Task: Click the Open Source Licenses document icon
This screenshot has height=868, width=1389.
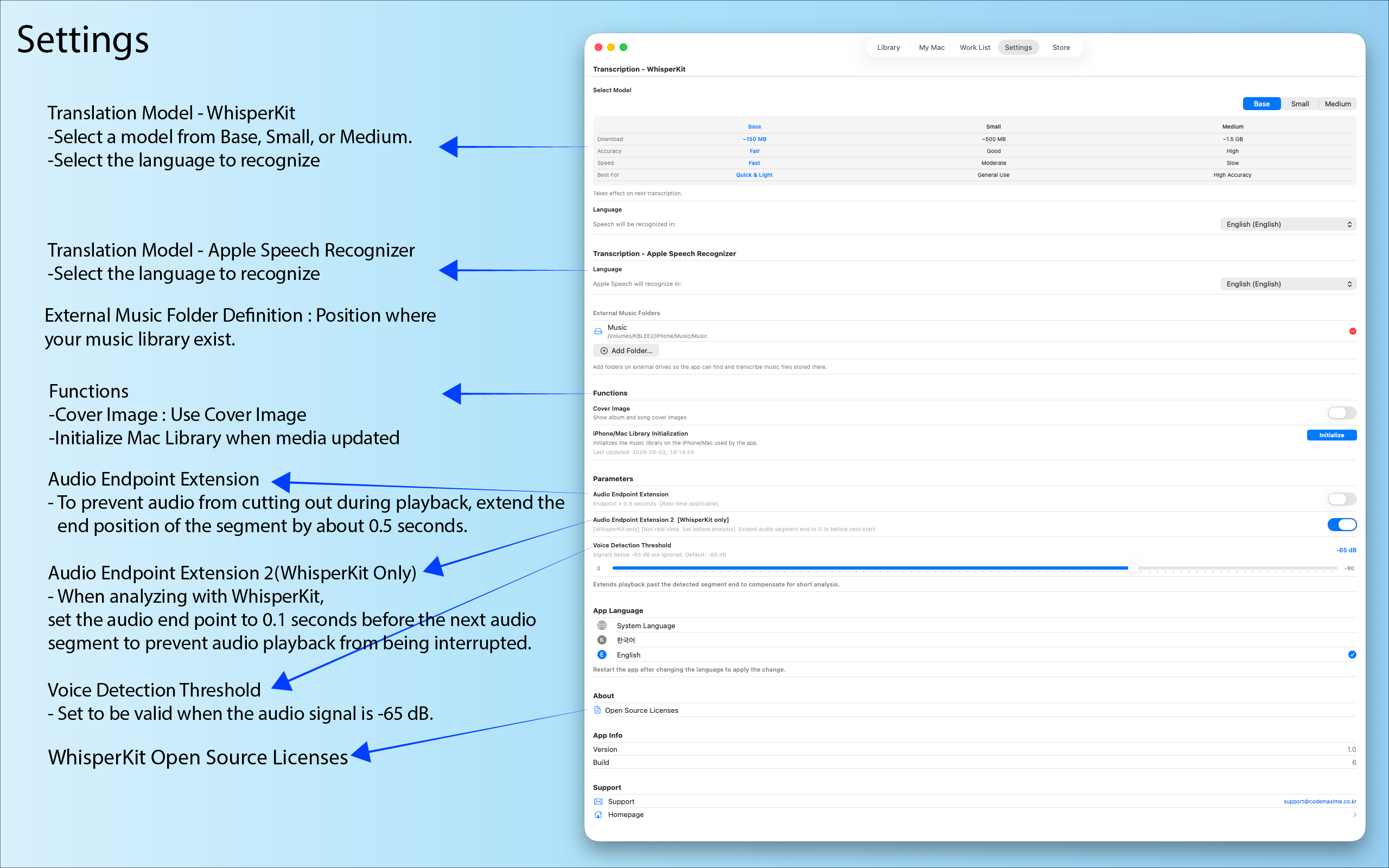Action: pyautogui.click(x=597, y=710)
